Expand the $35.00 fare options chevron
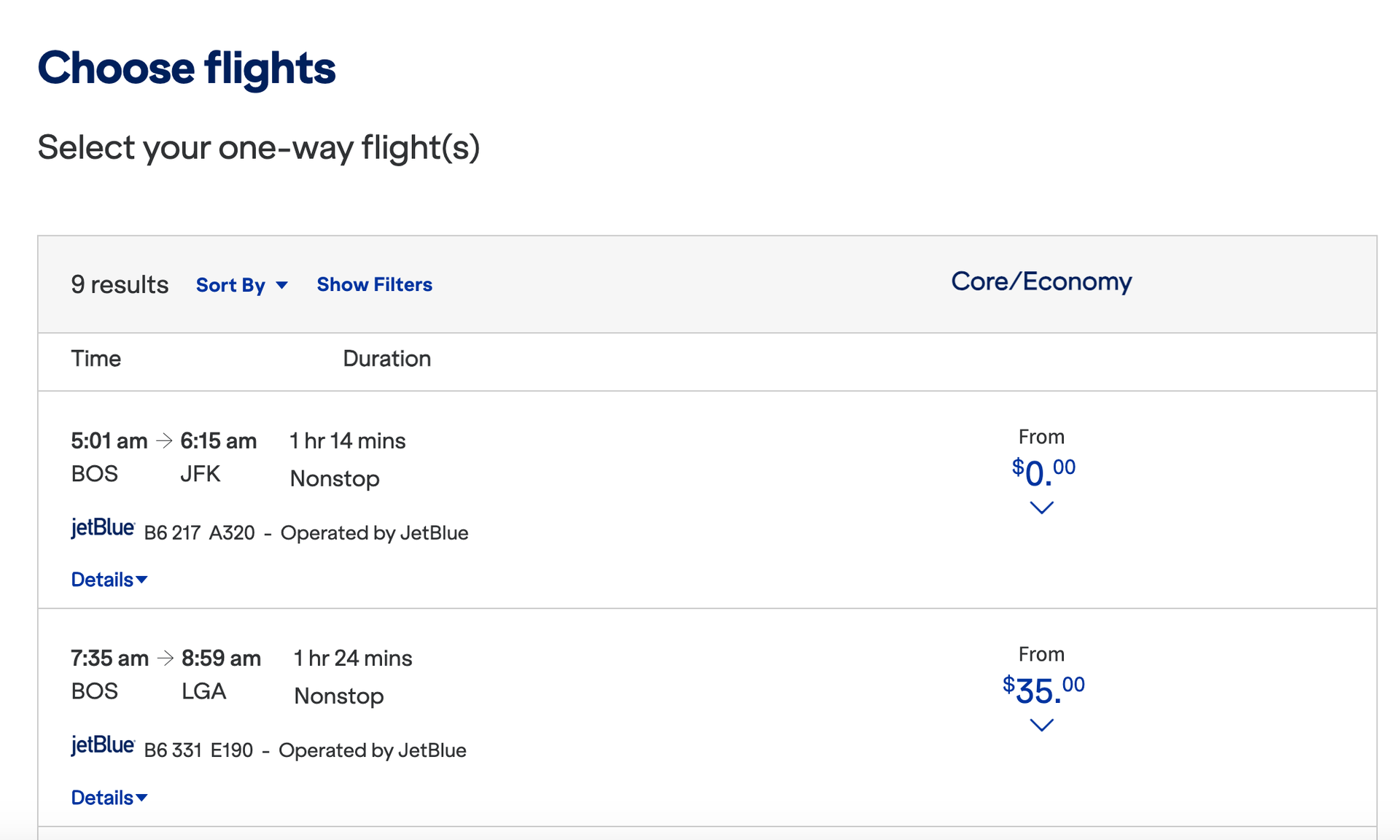 click(1041, 725)
